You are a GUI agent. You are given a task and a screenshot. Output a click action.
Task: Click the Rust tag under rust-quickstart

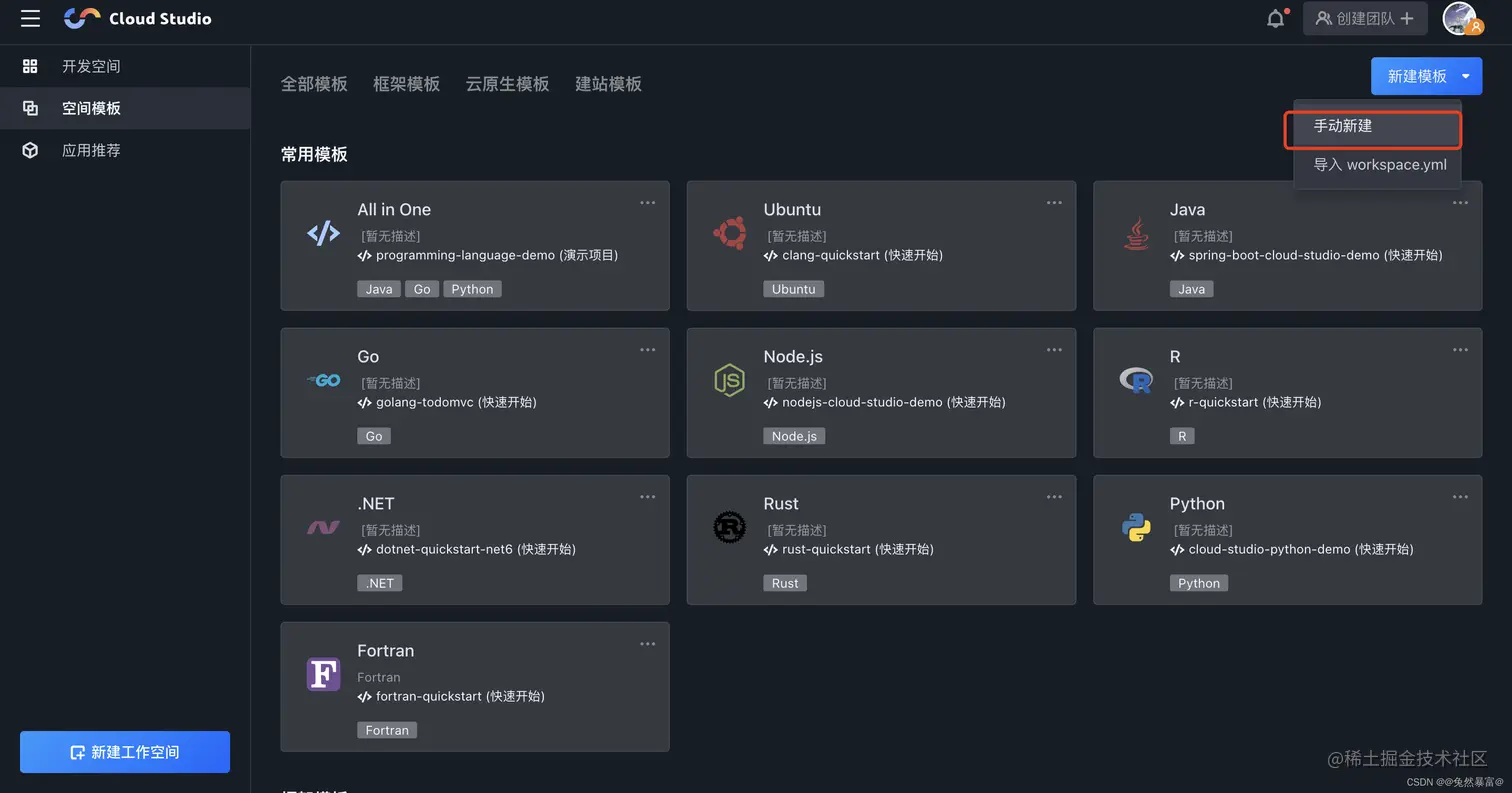coord(785,583)
